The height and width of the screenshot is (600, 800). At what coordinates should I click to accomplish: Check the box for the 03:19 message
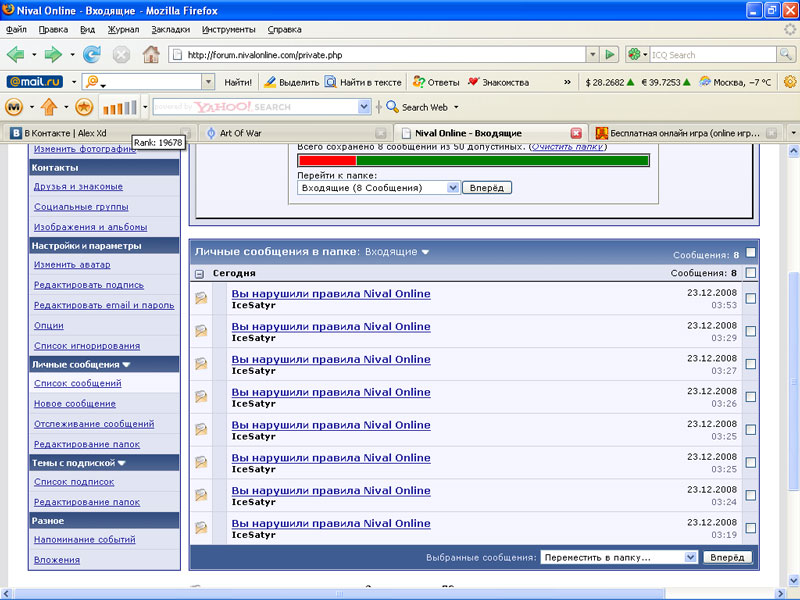click(751, 528)
